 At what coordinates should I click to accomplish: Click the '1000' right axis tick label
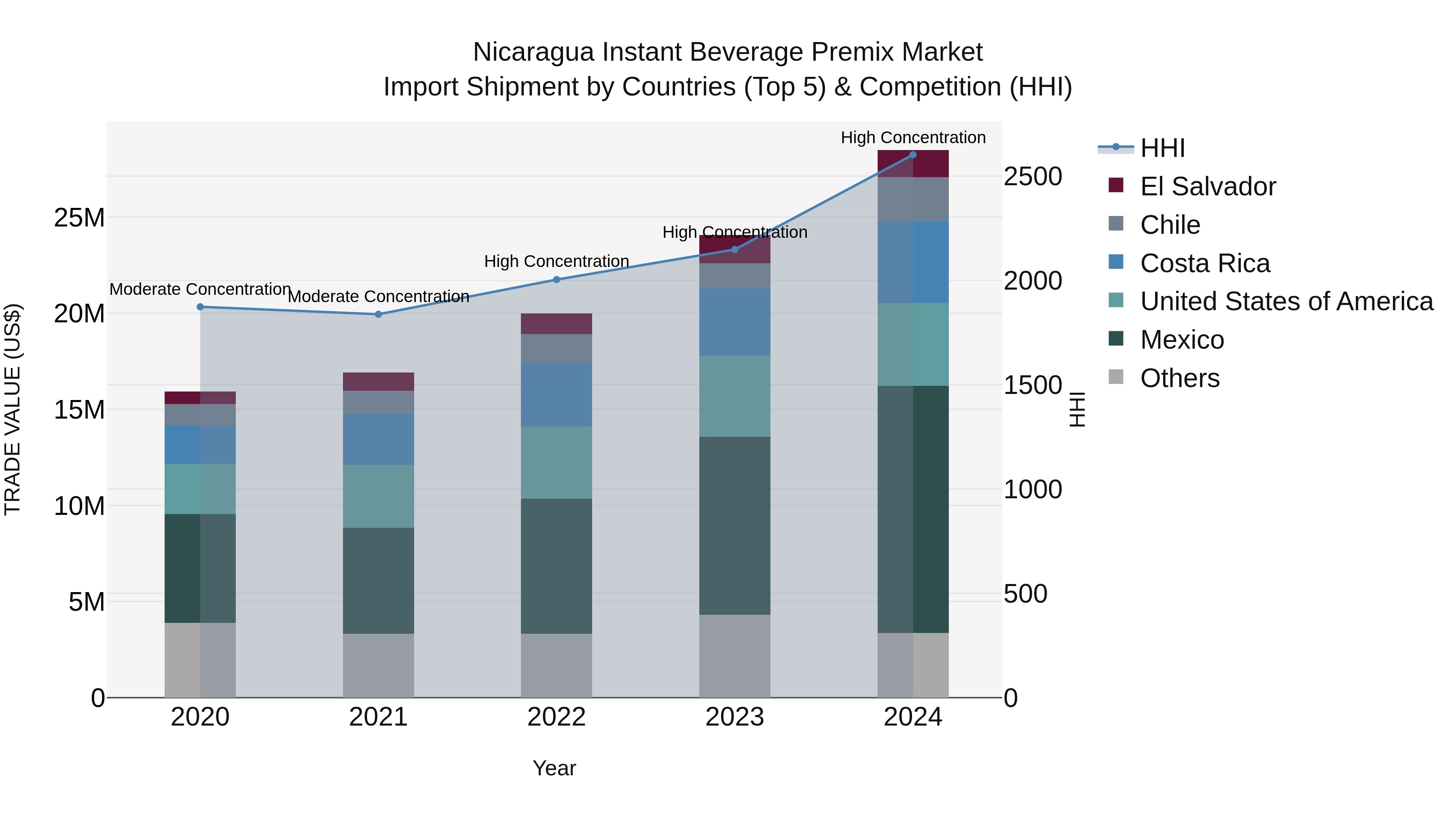tap(1033, 489)
